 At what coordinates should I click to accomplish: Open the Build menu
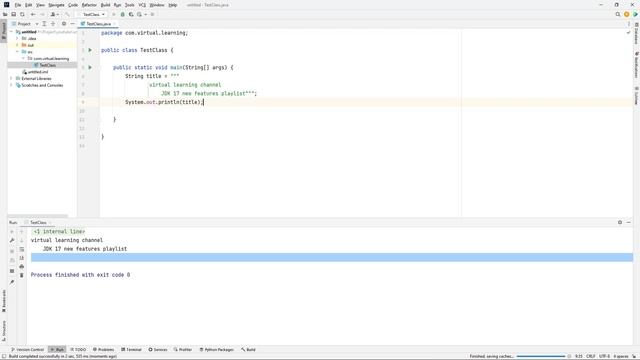[x=105, y=5]
